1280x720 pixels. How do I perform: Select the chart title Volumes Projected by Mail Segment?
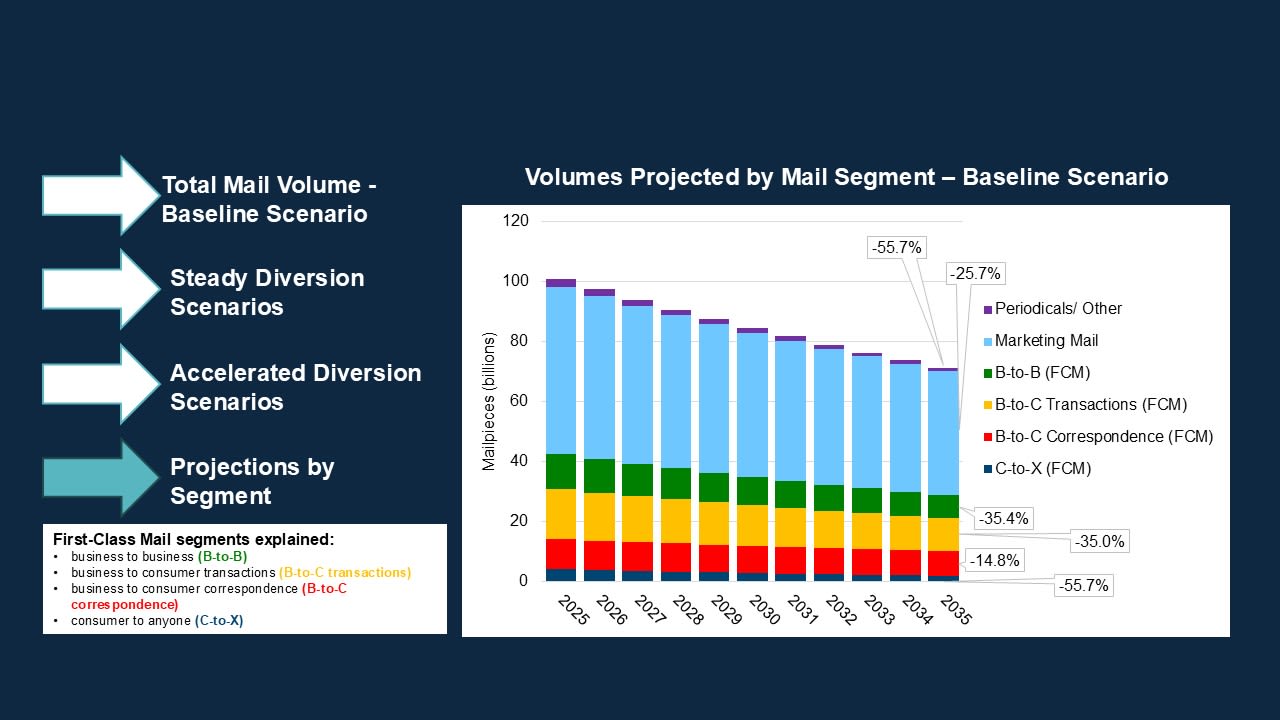846,177
